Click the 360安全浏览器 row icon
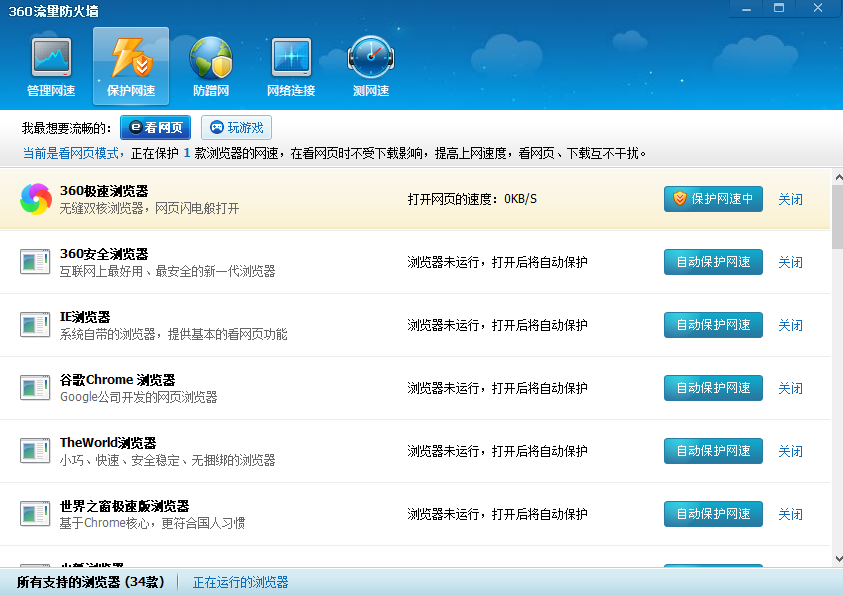The width and height of the screenshot is (843, 595). (35, 262)
